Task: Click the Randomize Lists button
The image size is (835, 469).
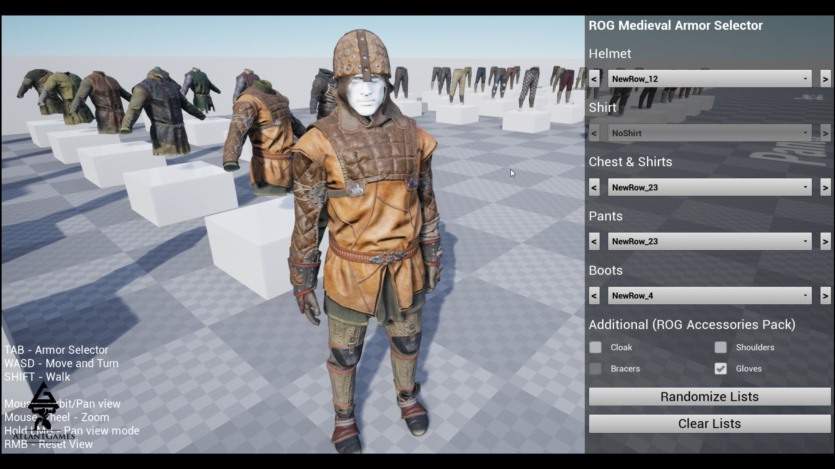Action: point(709,397)
